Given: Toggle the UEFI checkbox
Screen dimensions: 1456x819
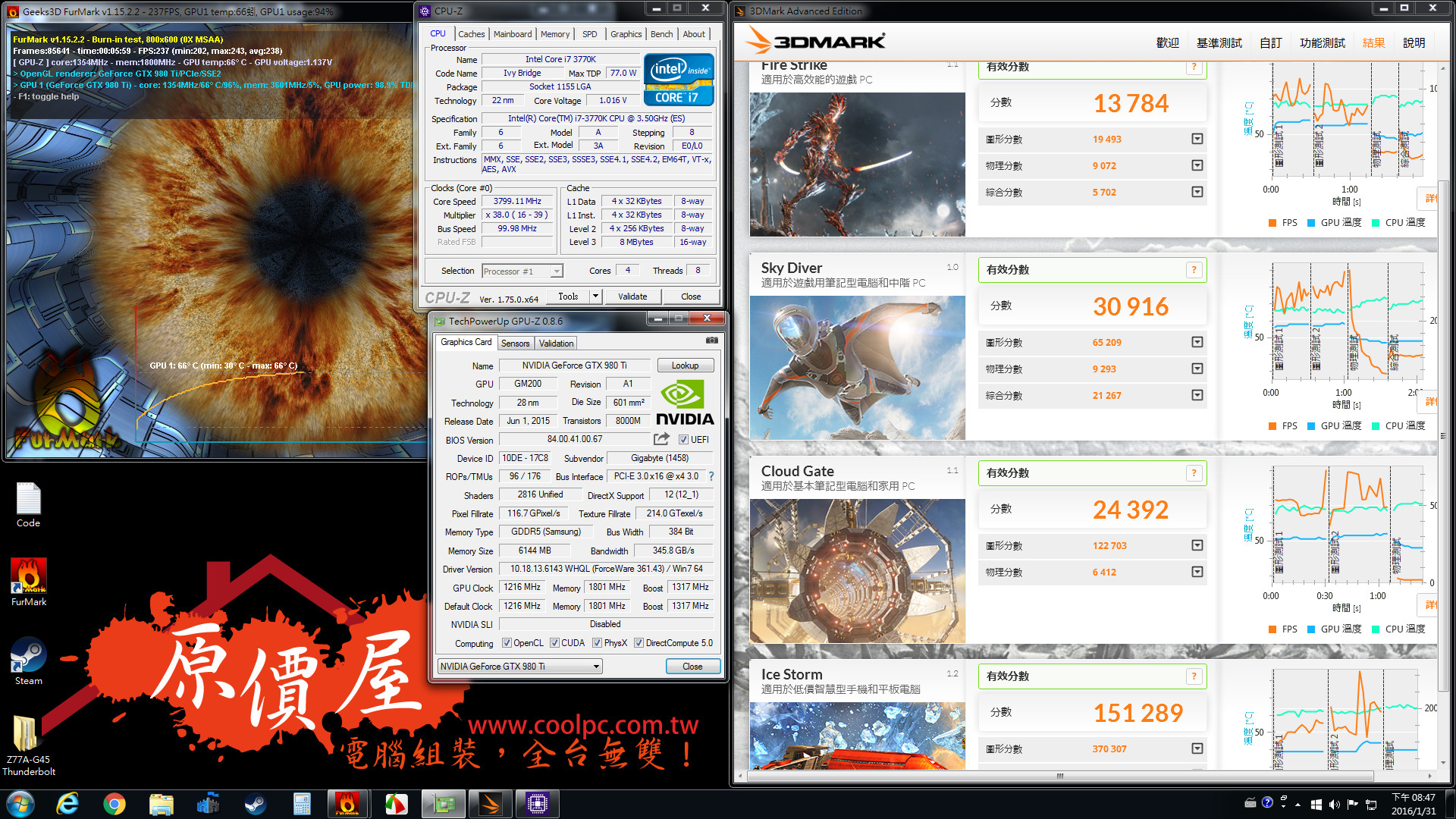Looking at the screenshot, I should tap(683, 440).
